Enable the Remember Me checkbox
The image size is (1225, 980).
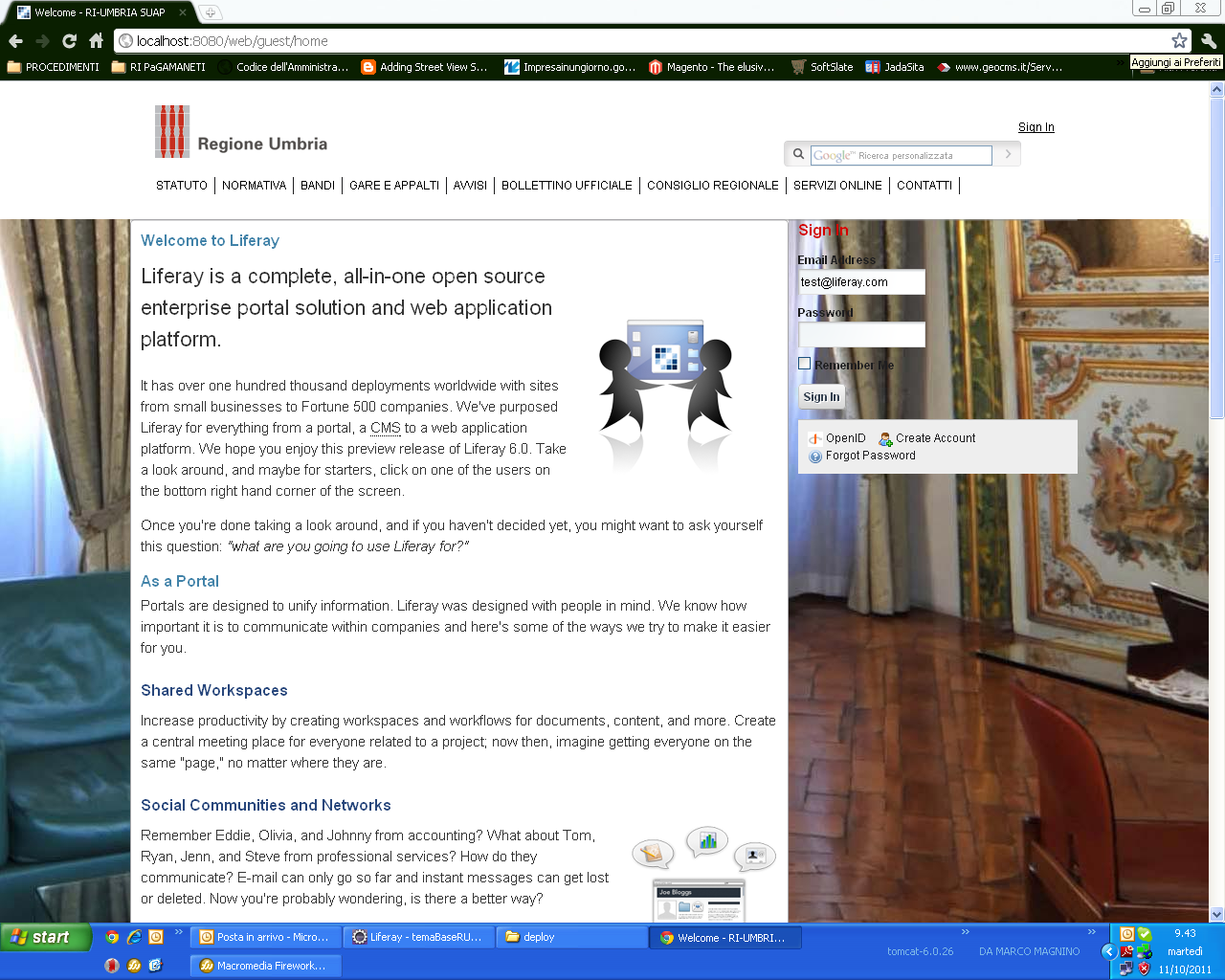tap(805, 364)
